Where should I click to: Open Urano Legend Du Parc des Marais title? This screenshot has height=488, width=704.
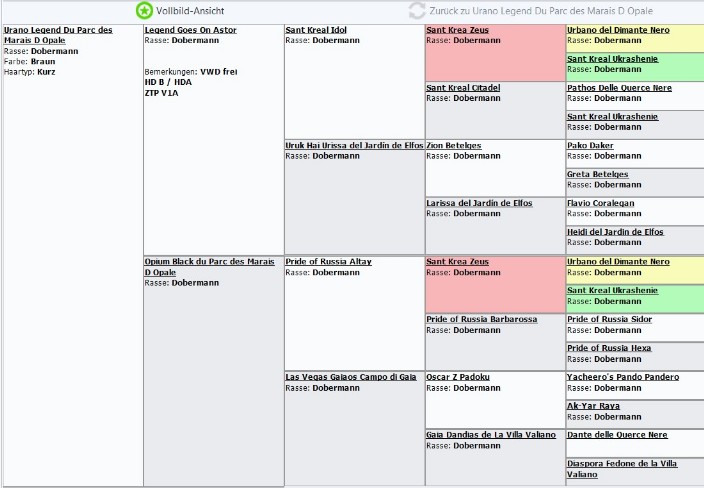click(58, 35)
